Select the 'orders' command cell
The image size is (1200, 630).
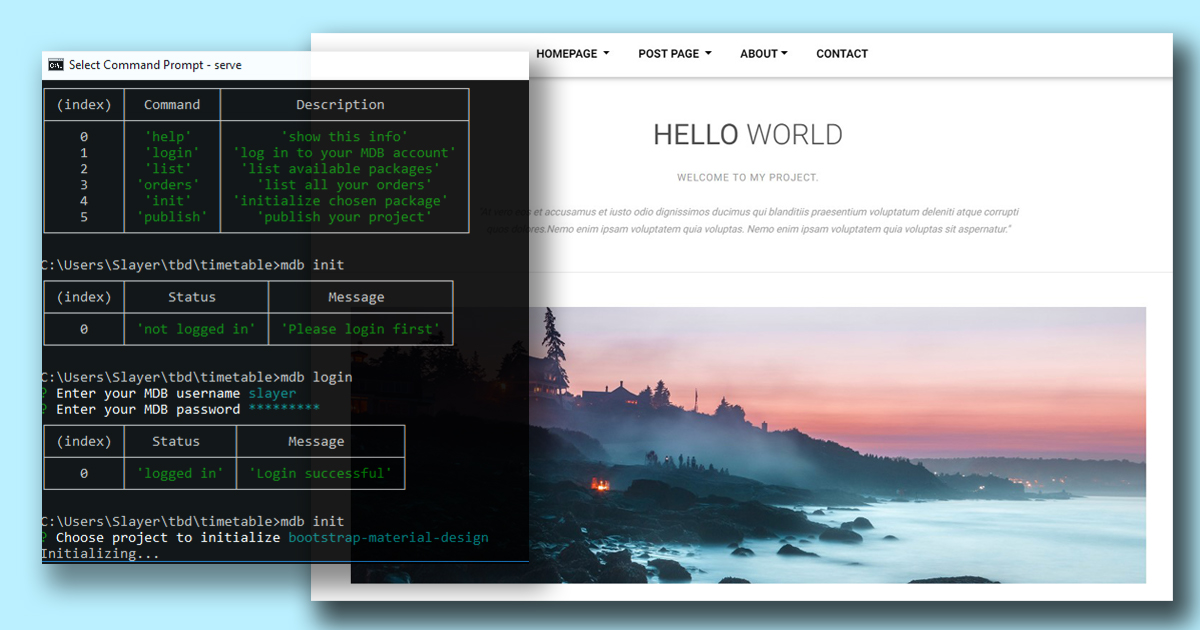pos(168,185)
